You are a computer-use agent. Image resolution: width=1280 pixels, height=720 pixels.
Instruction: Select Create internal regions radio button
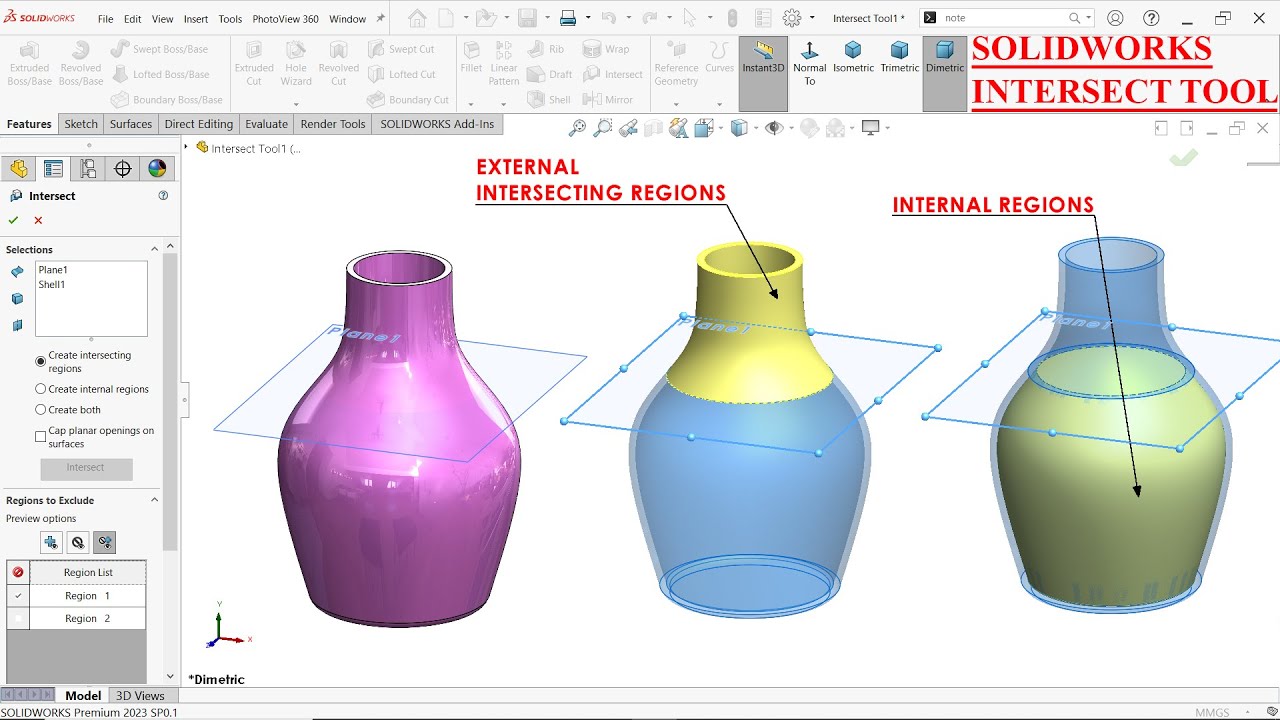coord(41,389)
